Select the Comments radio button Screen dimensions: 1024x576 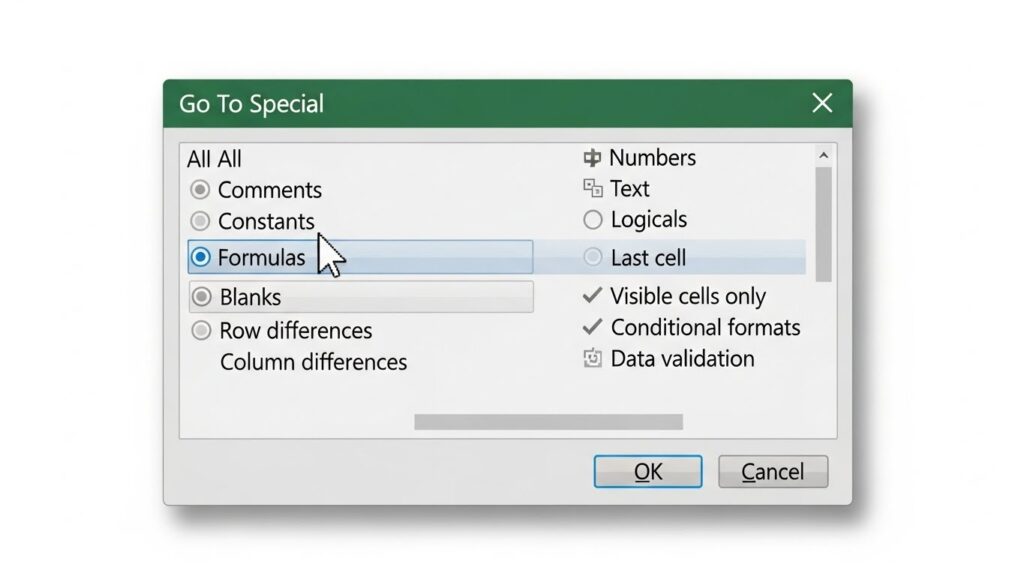coord(201,190)
